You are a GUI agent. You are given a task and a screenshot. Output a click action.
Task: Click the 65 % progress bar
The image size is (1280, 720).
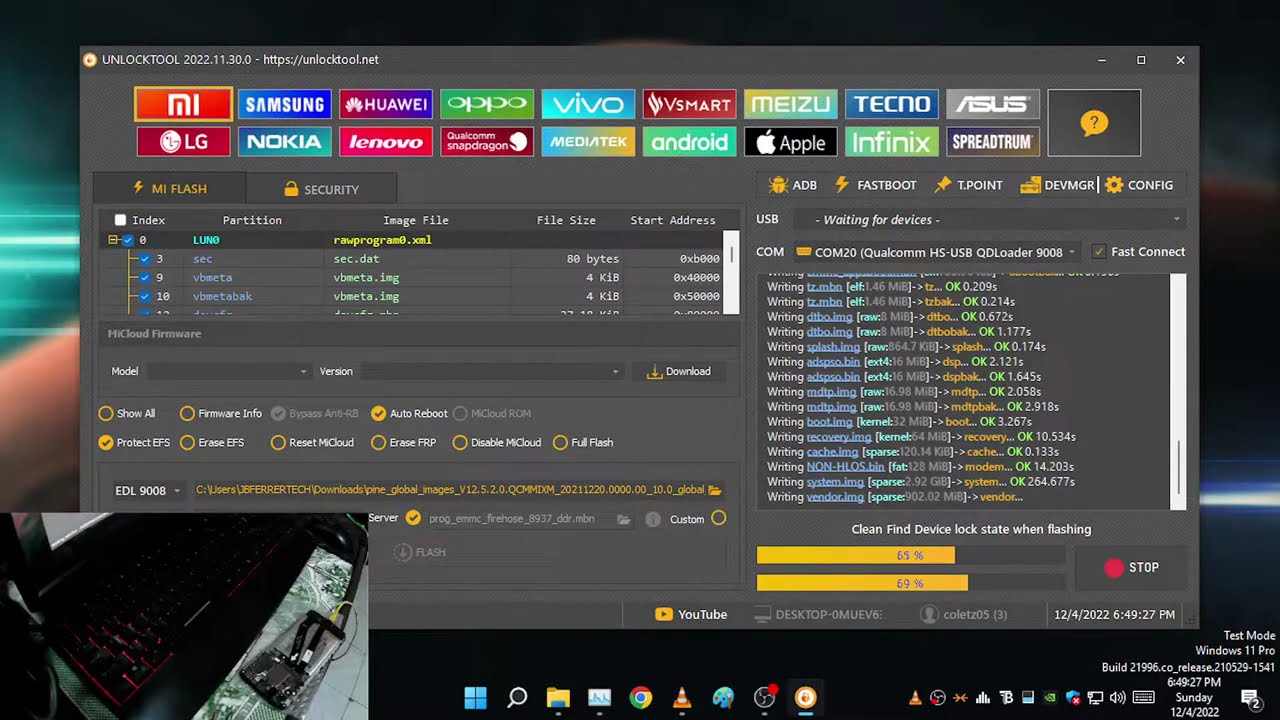coord(911,555)
